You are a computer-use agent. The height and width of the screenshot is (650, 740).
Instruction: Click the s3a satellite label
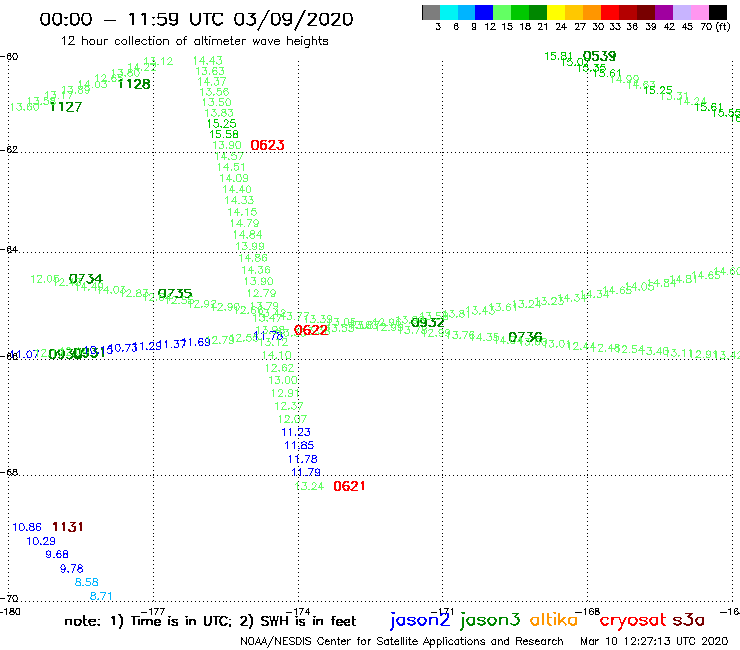689,620
